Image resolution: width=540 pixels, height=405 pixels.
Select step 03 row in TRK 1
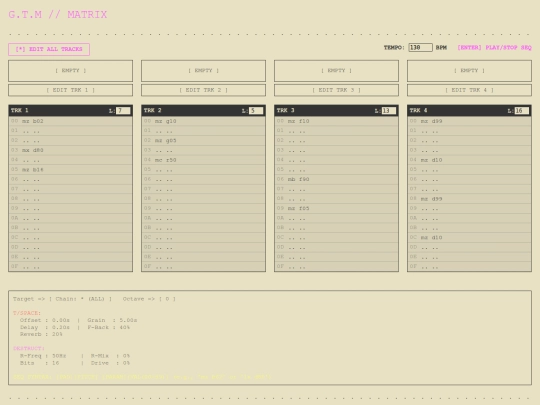[70, 150]
